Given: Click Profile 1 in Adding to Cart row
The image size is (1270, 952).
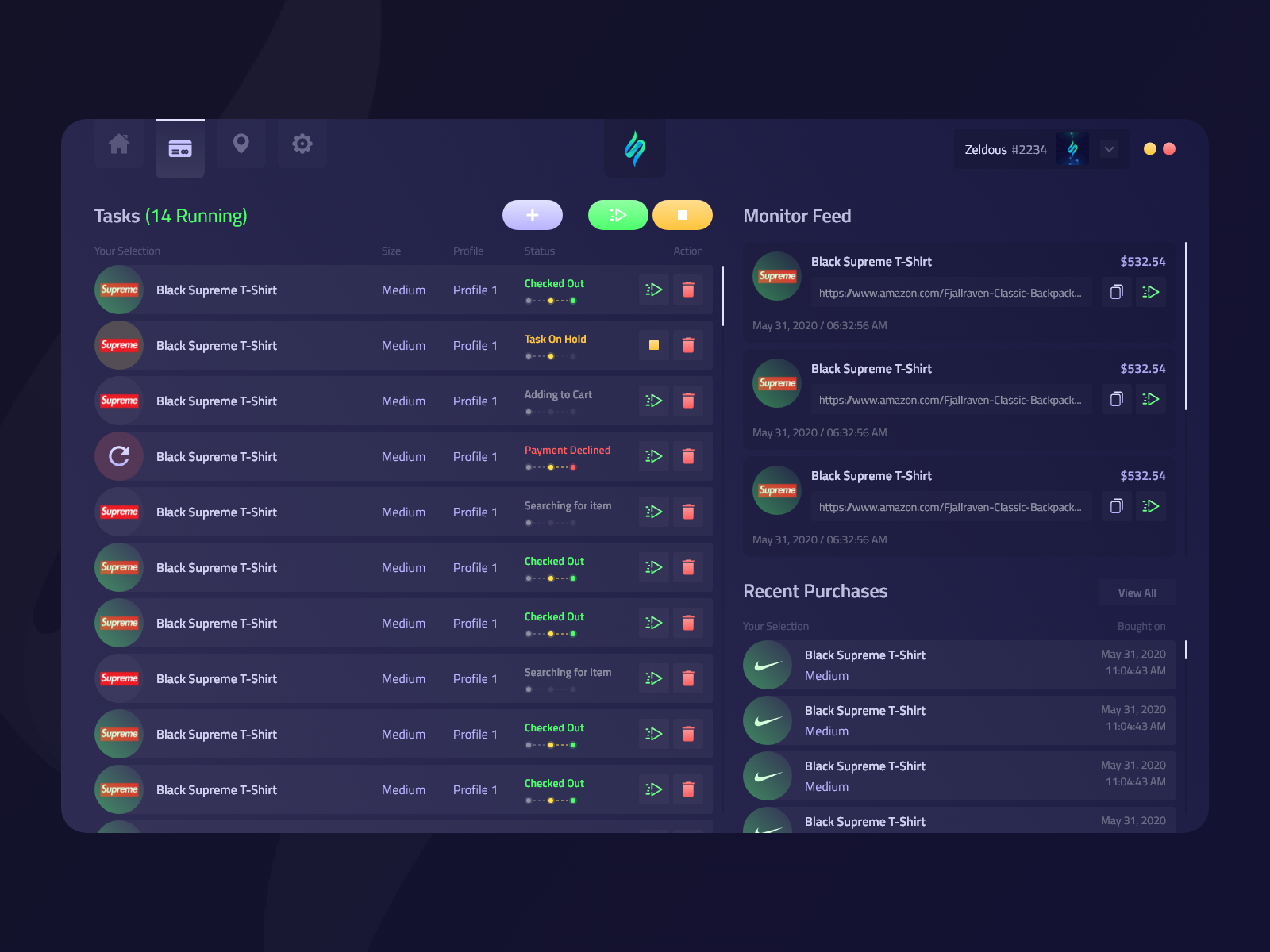Looking at the screenshot, I should point(475,401).
